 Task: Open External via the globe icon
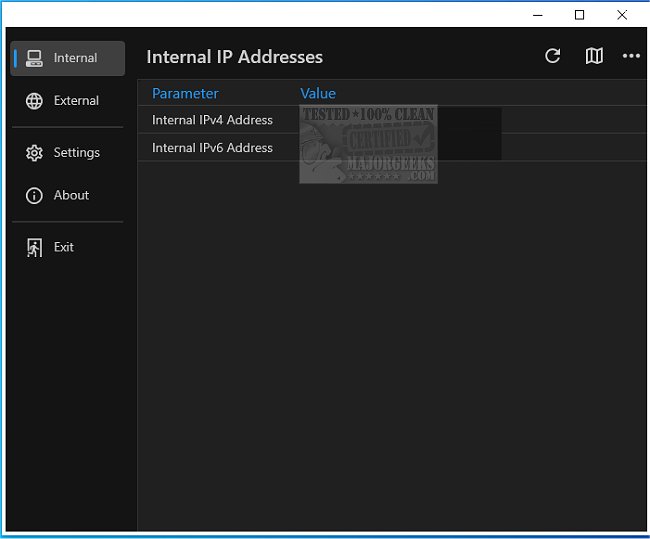pos(35,101)
